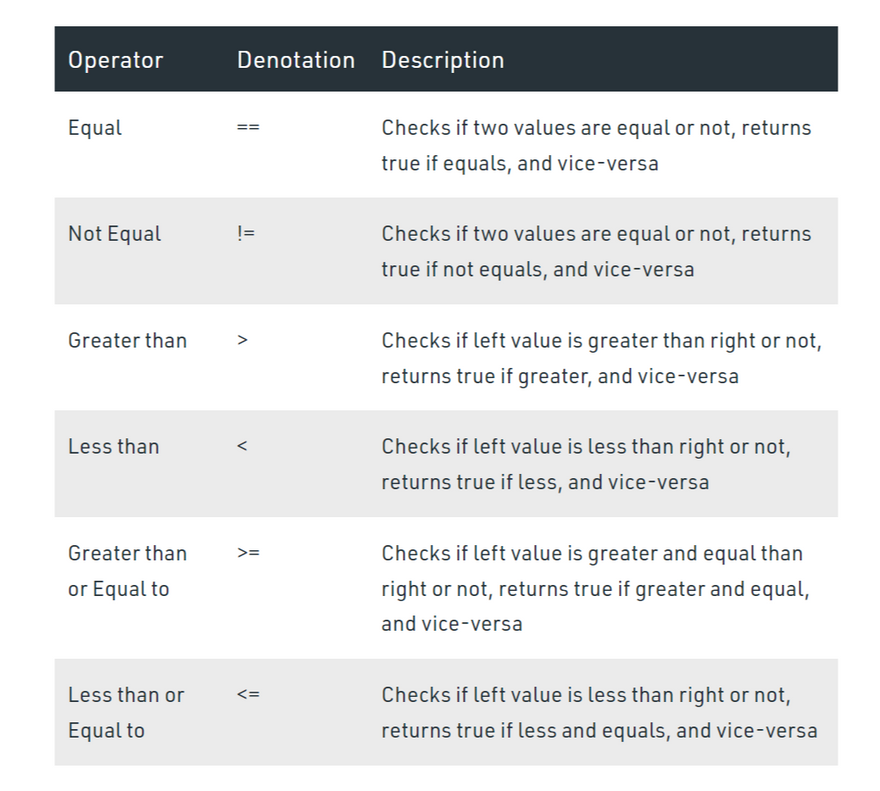
Task: Click description mentioning 'true if not equals'
Action: 537,269
